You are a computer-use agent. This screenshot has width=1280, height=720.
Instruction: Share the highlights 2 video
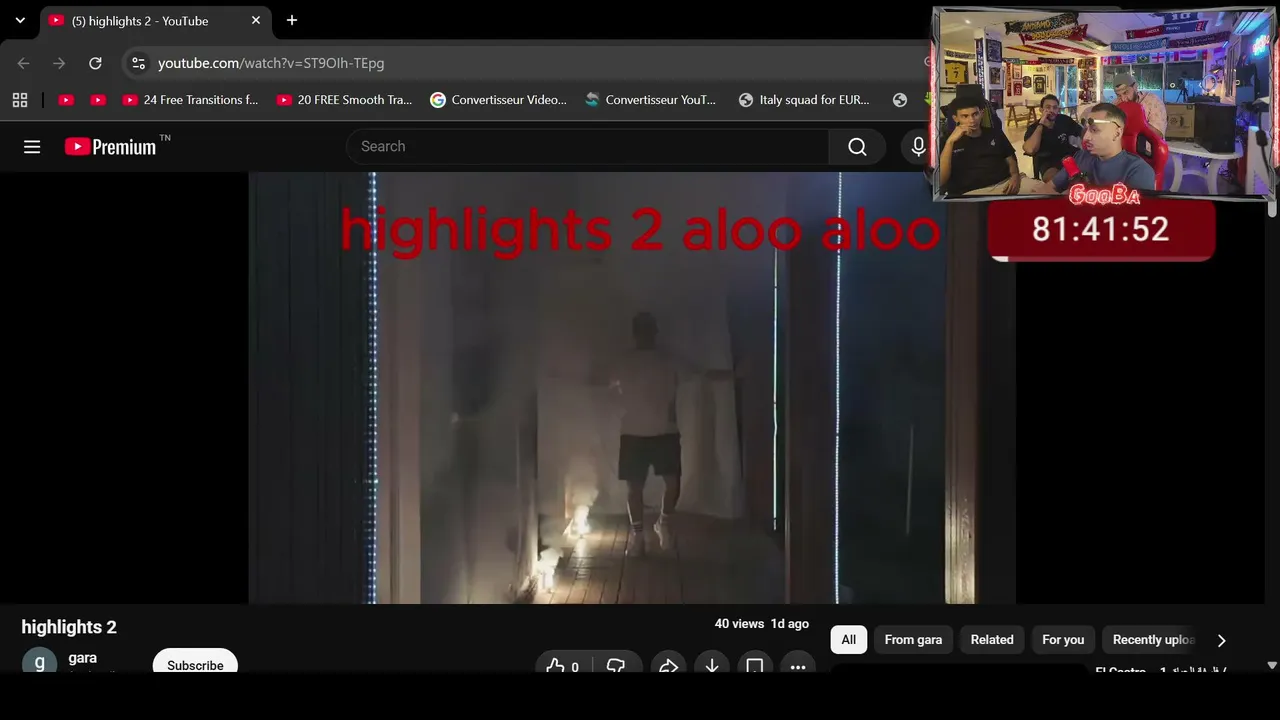668,666
